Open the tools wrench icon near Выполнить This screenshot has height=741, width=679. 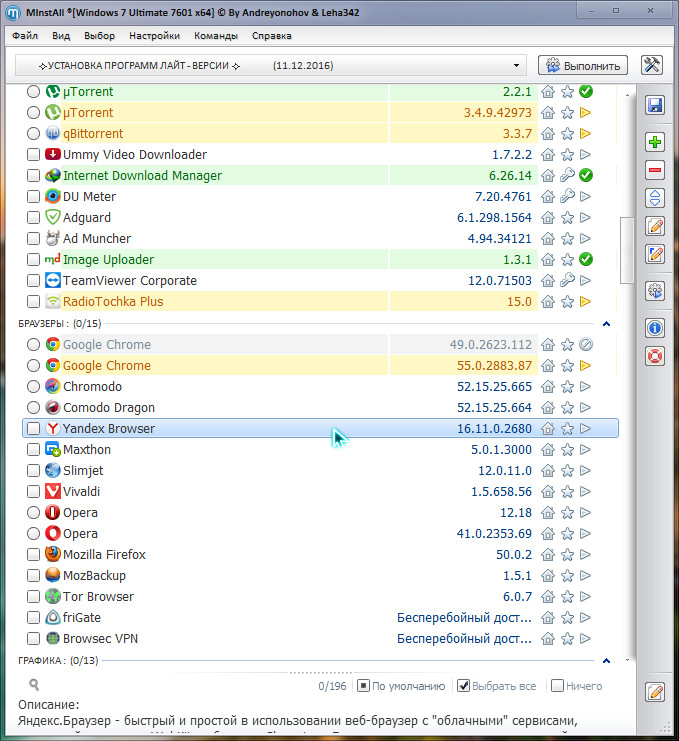tap(652, 65)
